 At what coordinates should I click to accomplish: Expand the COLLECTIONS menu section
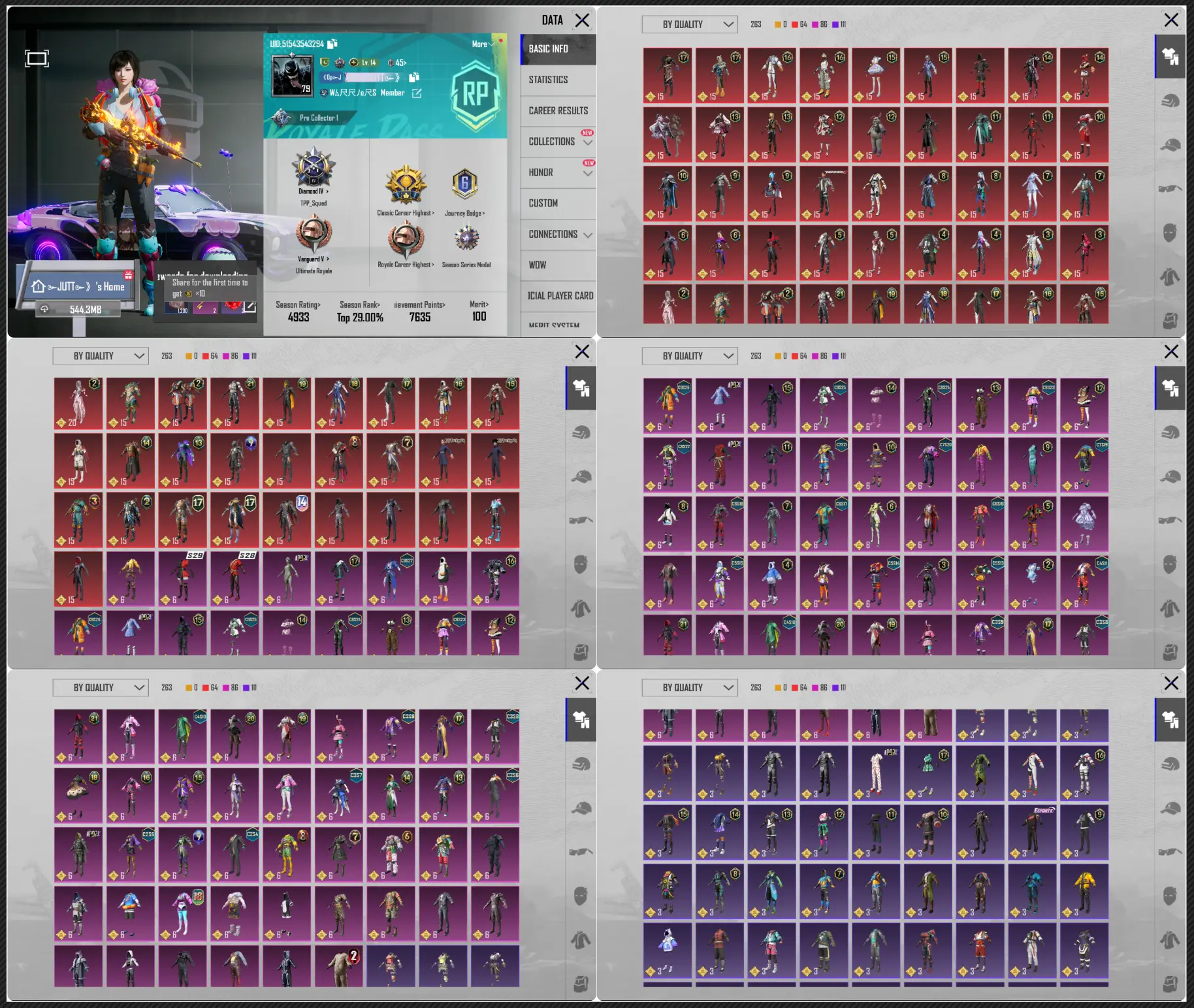point(558,141)
